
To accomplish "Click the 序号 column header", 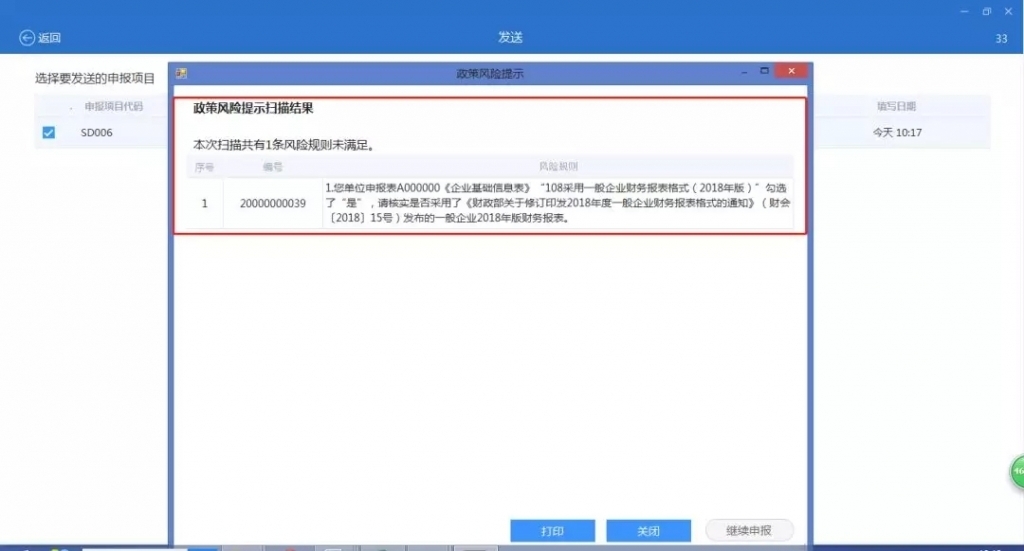I will [x=204, y=167].
